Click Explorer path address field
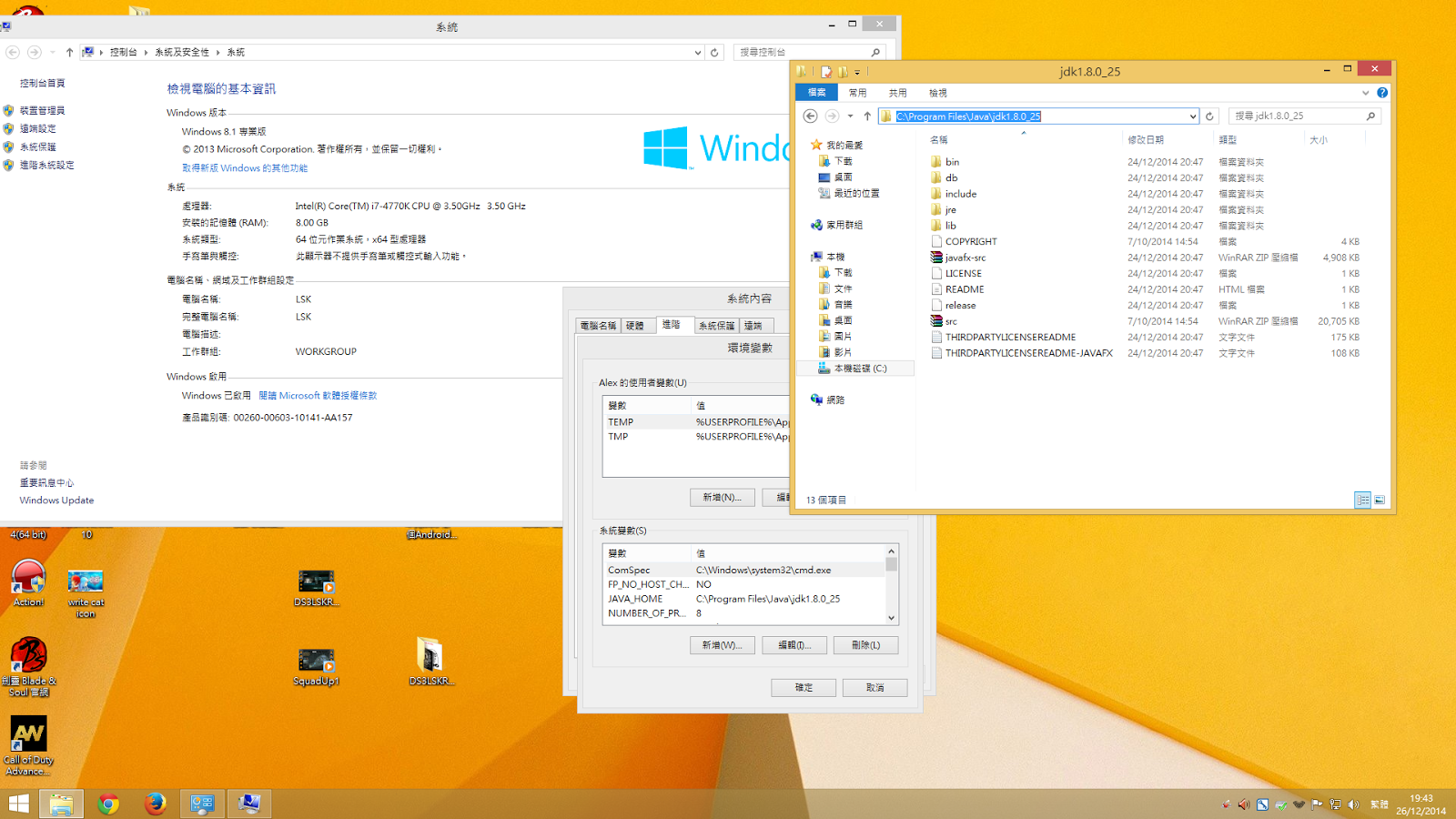1456x819 pixels. click(1038, 116)
